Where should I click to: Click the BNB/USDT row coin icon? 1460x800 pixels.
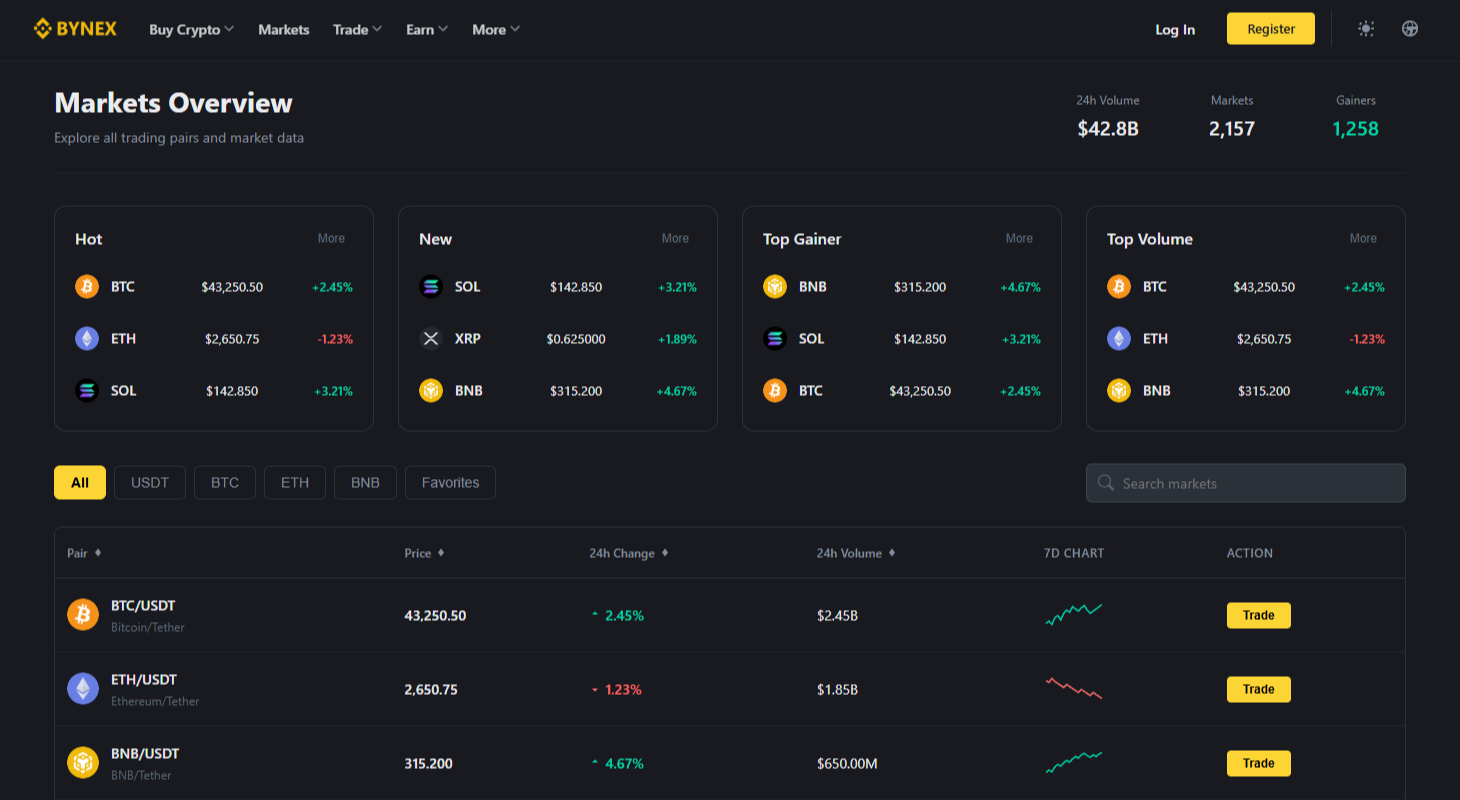[83, 763]
